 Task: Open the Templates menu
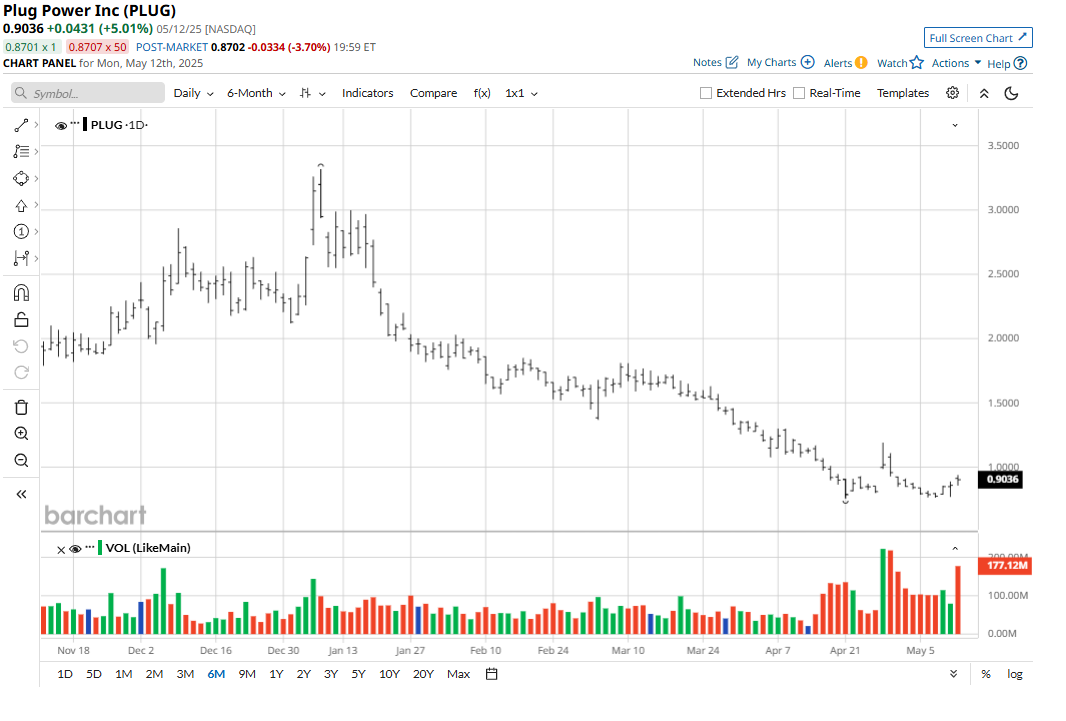[x=902, y=93]
